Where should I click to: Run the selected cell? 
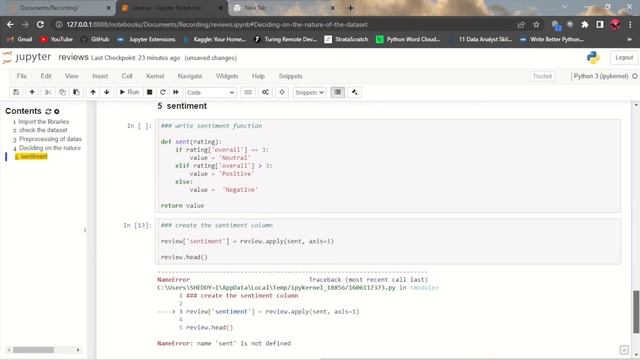[129, 92]
